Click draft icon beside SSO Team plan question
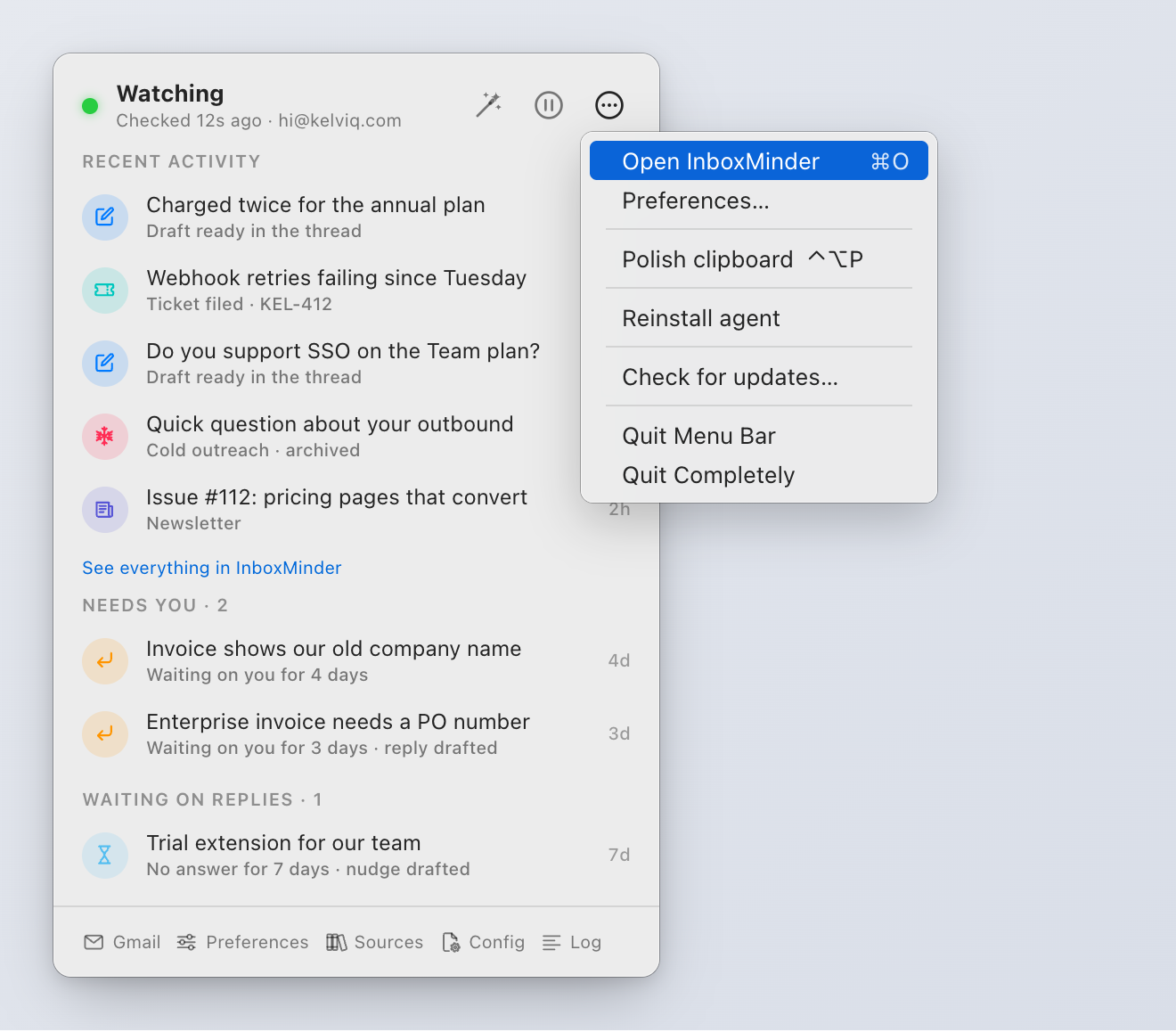 pos(105,364)
